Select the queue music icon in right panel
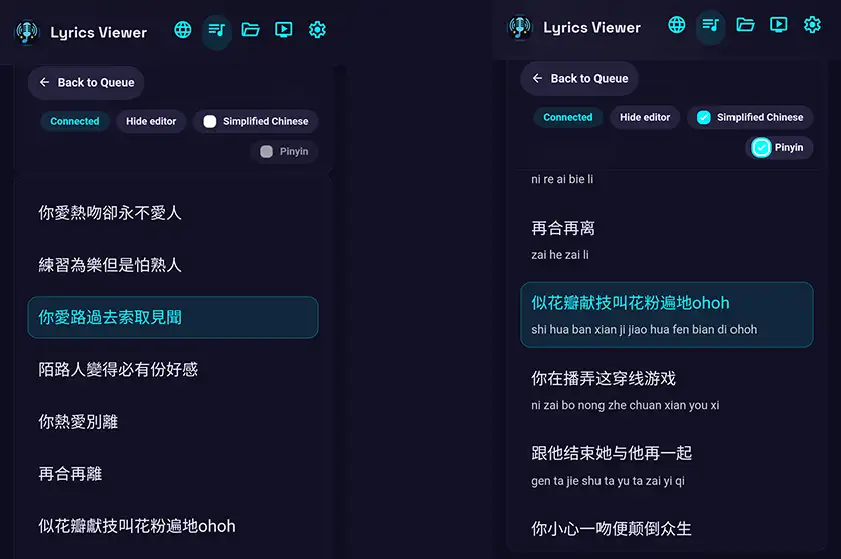Viewport: 841px width, 559px height. click(711, 25)
